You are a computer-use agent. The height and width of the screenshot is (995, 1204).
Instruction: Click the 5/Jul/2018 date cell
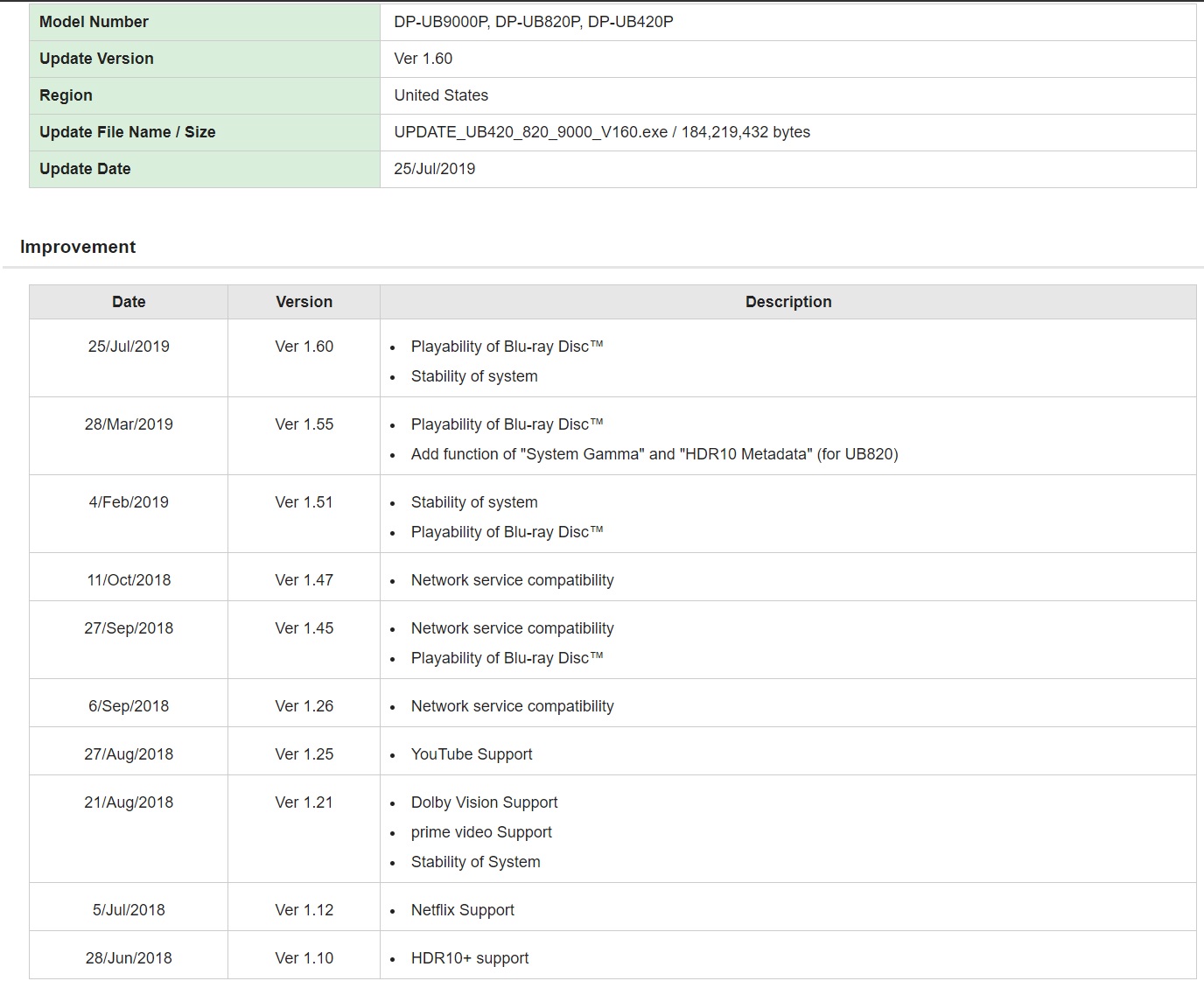129,910
